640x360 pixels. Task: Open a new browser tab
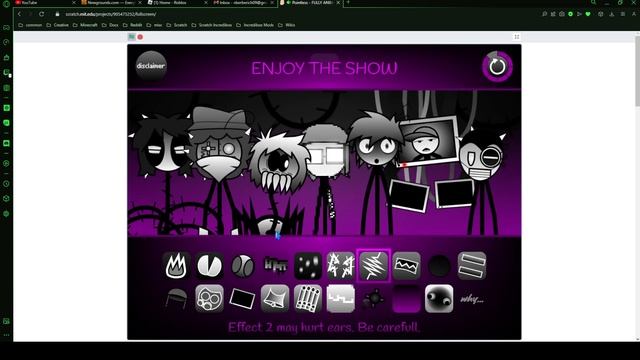[348, 2]
